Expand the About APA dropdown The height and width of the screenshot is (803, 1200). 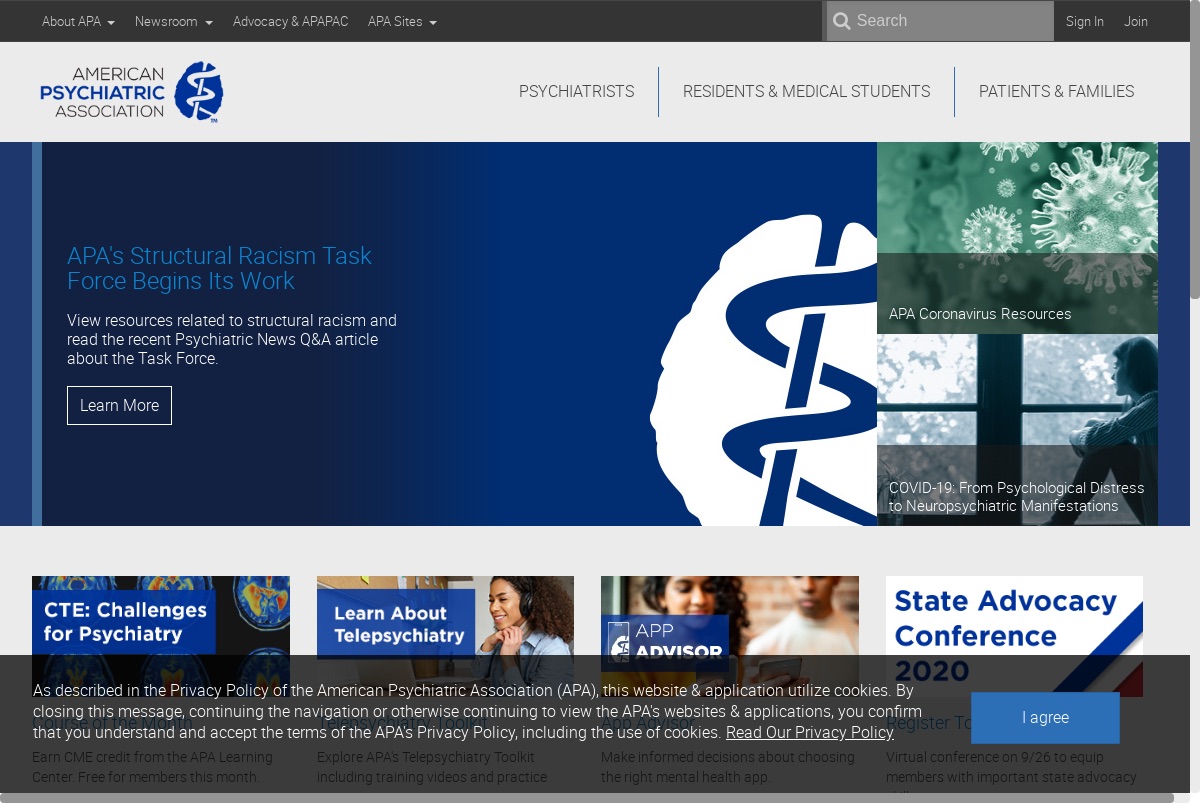(x=78, y=21)
